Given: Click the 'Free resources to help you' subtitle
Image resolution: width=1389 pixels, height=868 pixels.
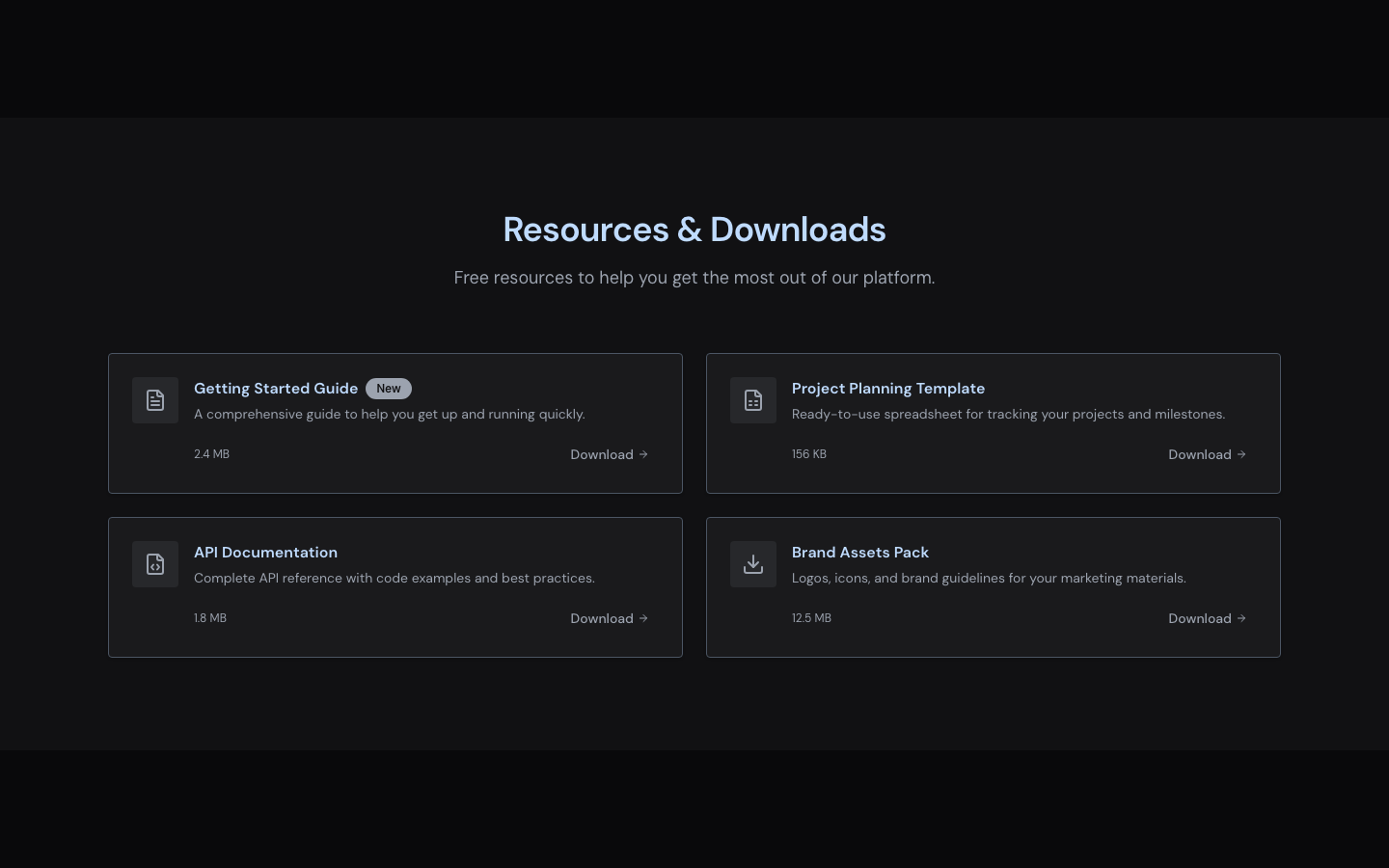Looking at the screenshot, I should 694,278.
